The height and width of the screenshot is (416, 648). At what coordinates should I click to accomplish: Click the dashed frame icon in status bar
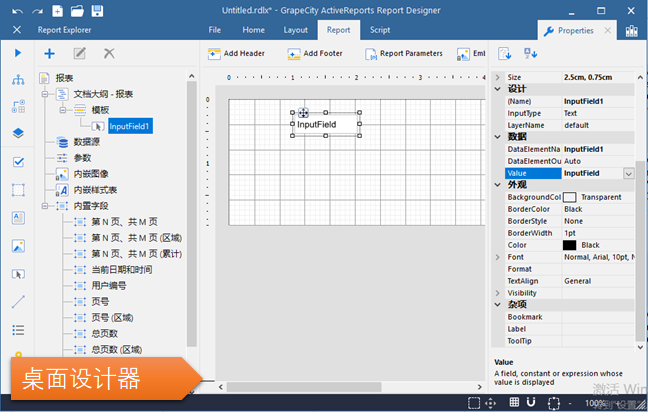coord(554,403)
